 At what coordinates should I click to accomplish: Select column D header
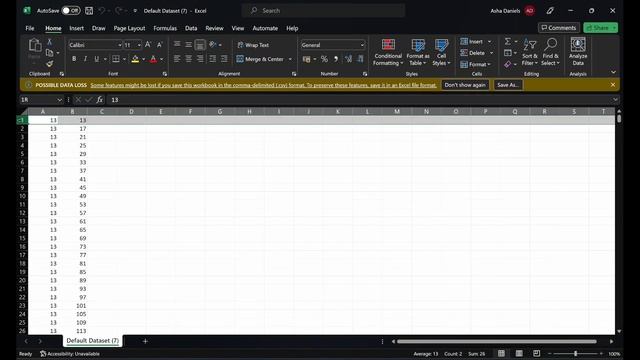[x=131, y=111]
